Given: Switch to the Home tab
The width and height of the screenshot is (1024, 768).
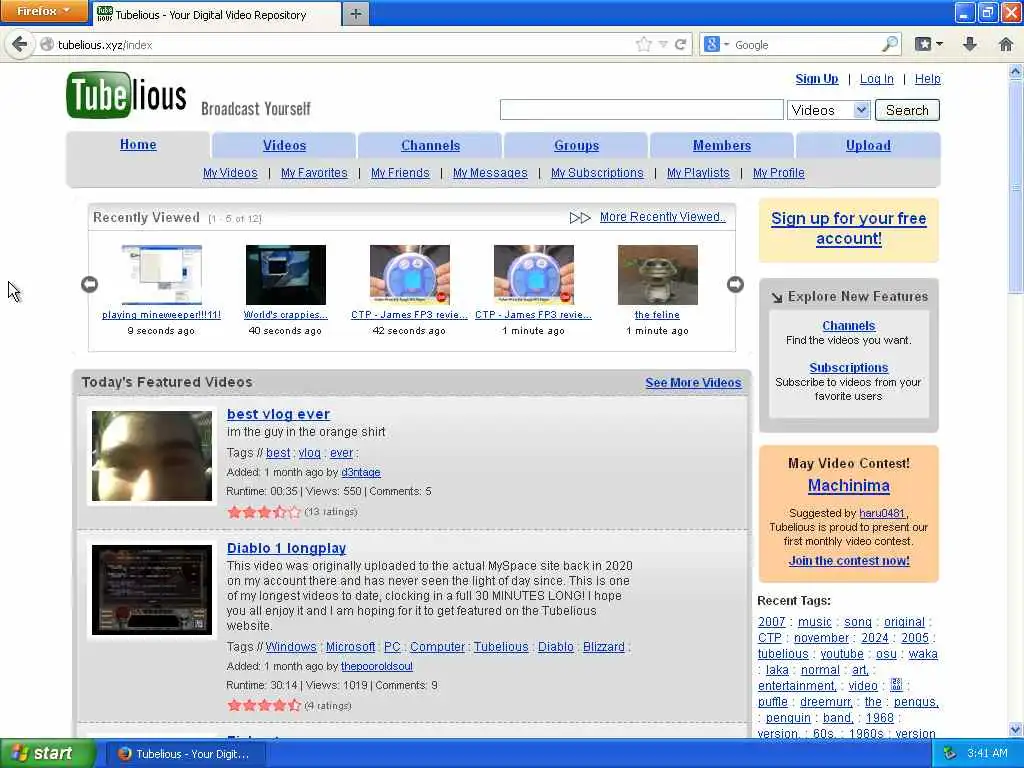Looking at the screenshot, I should tap(138, 144).
